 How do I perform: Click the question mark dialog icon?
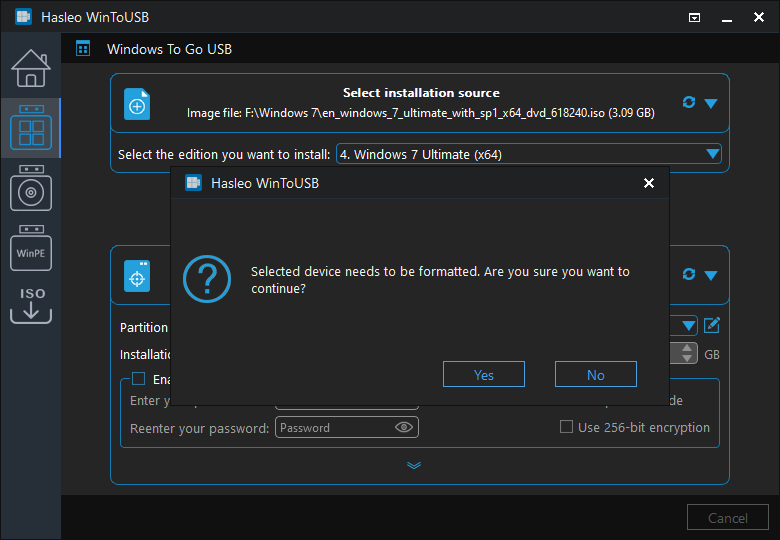tap(207, 279)
